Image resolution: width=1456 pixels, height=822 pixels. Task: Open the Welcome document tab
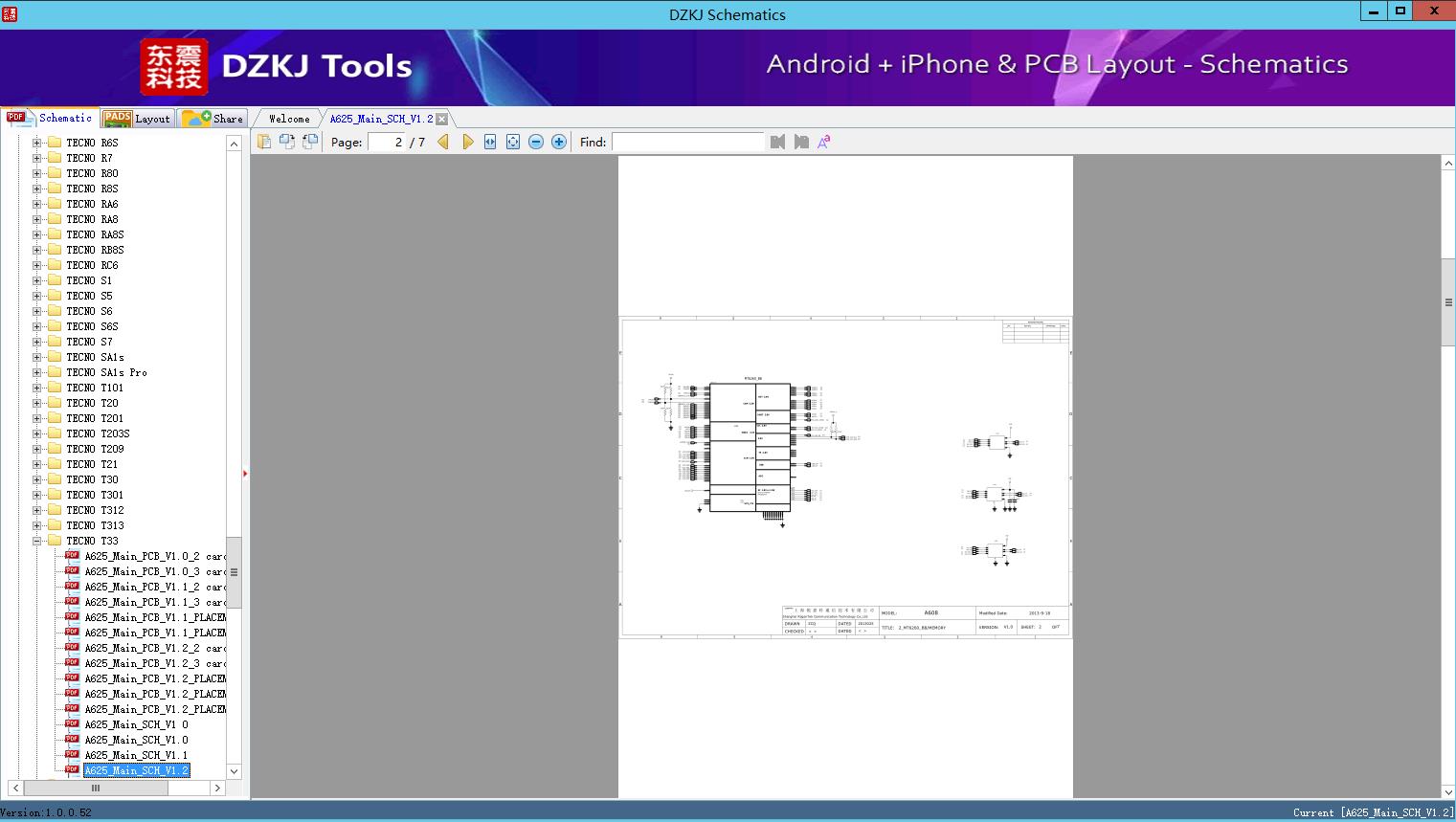pyautogui.click(x=289, y=119)
